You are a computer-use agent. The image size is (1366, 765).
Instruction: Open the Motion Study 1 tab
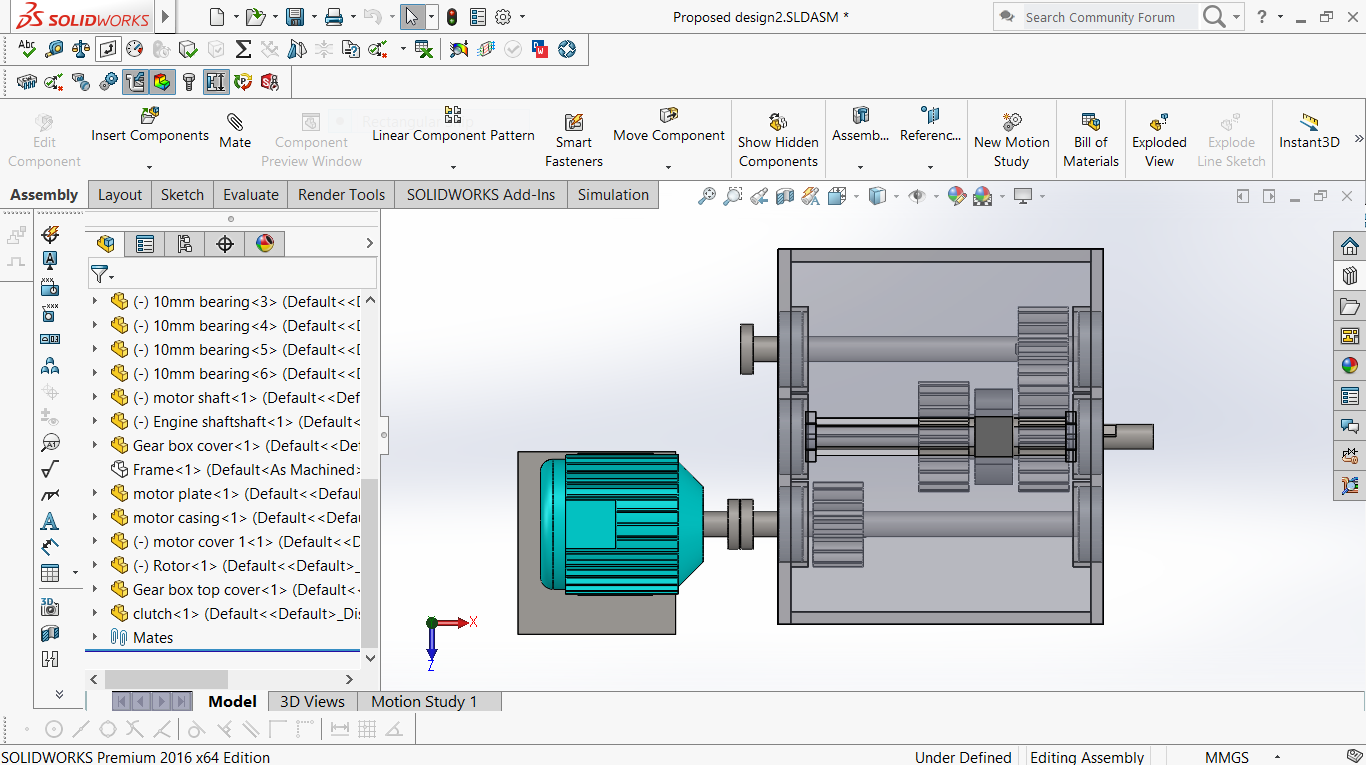point(424,702)
